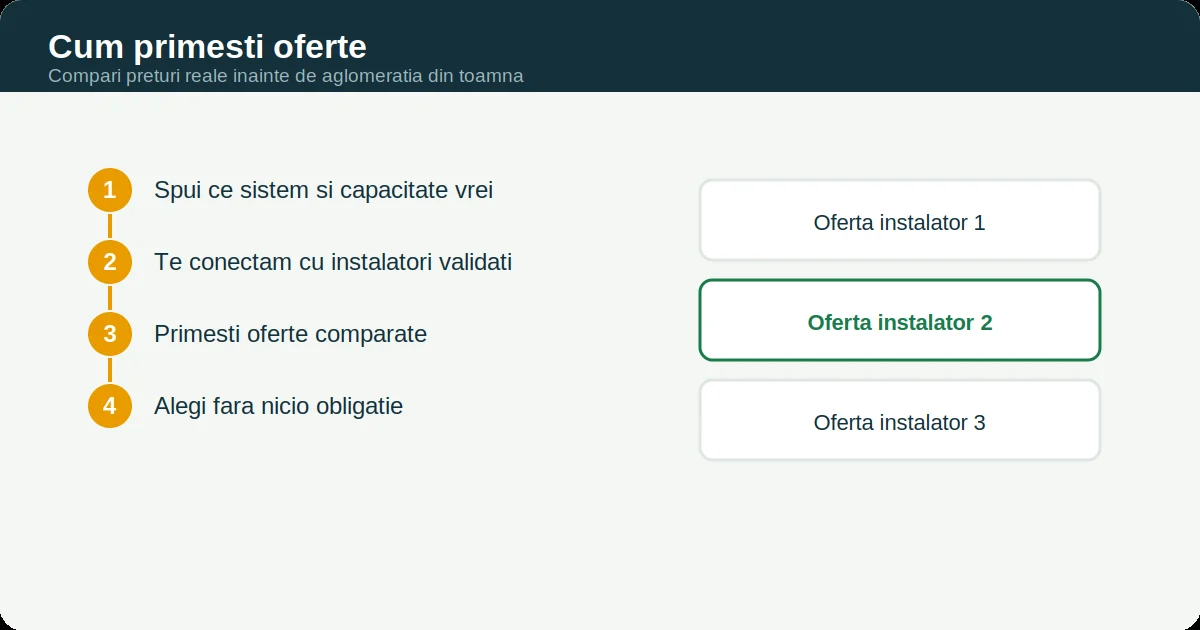Click 'Te conectam cu instalatori validati' step
Image resolution: width=1200 pixels, height=630 pixels.
[x=333, y=262]
